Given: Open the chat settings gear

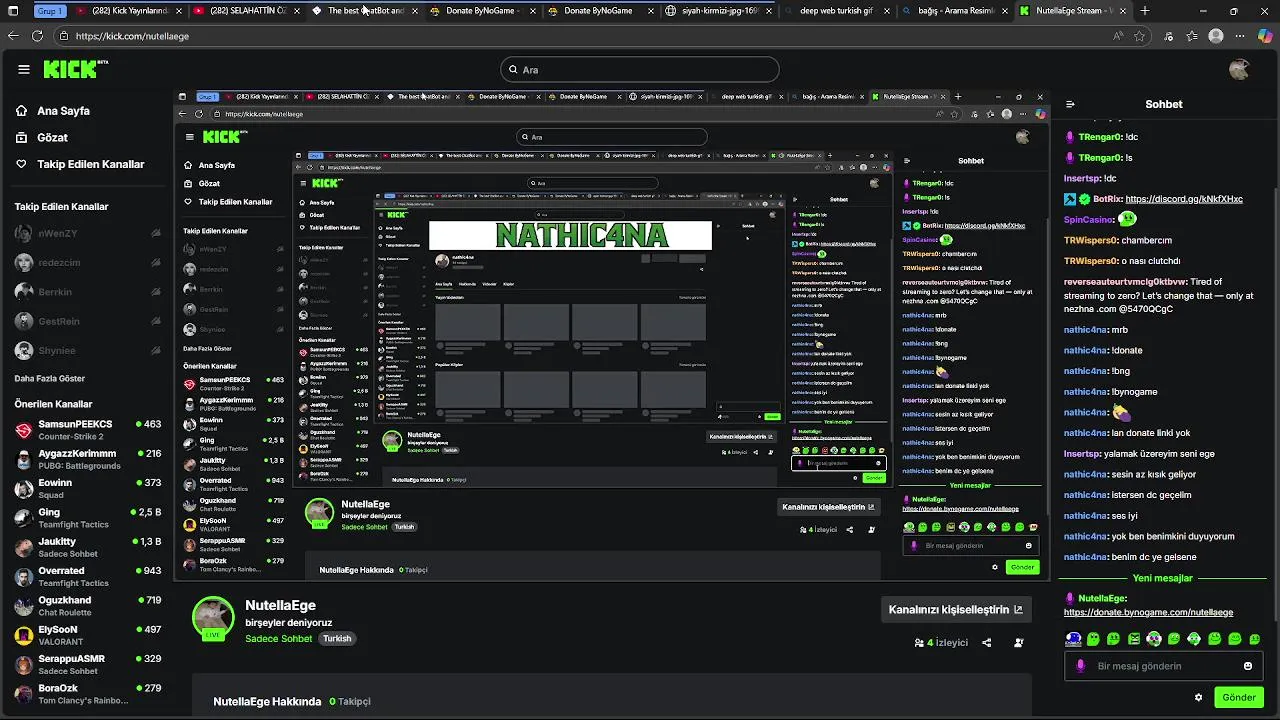Looking at the screenshot, I should [x=1198, y=697].
